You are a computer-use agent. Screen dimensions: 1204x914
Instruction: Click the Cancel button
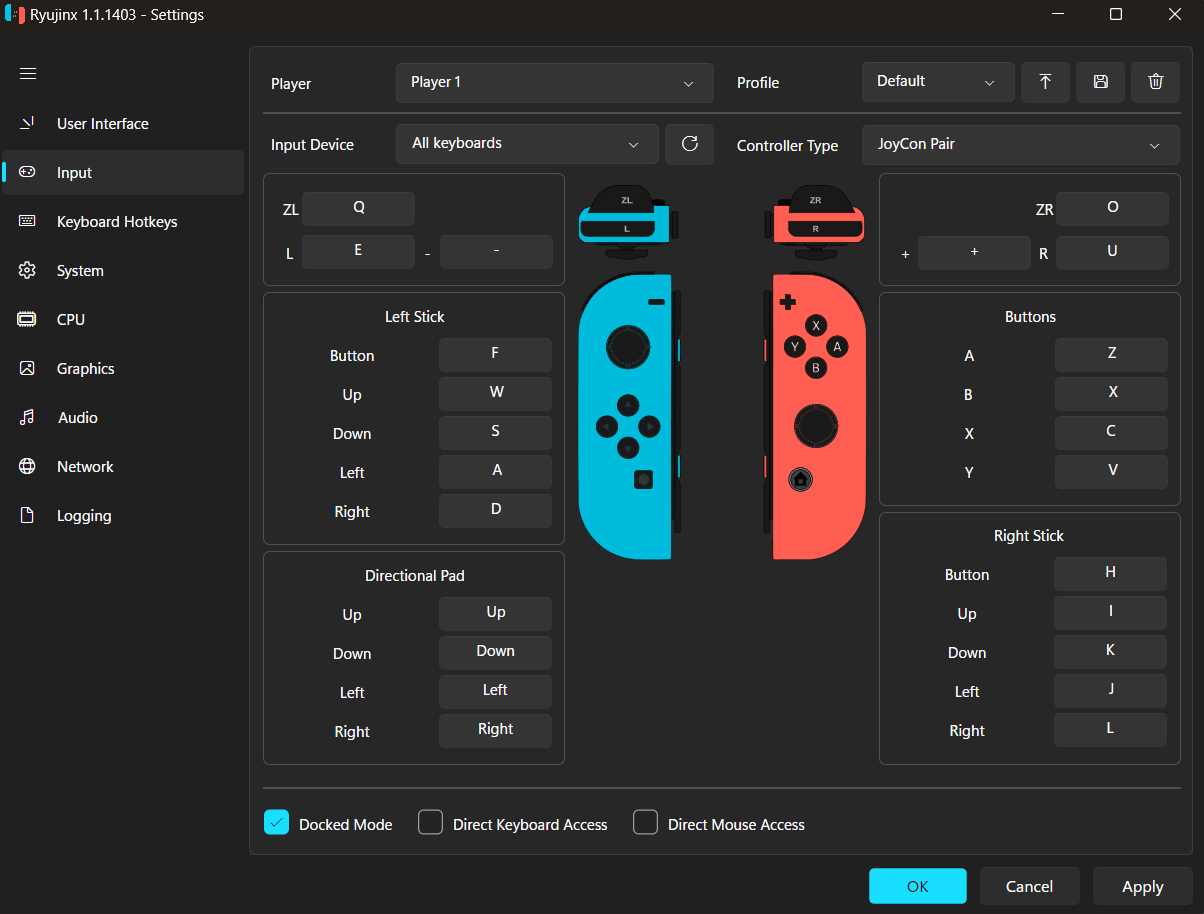tap(1029, 886)
